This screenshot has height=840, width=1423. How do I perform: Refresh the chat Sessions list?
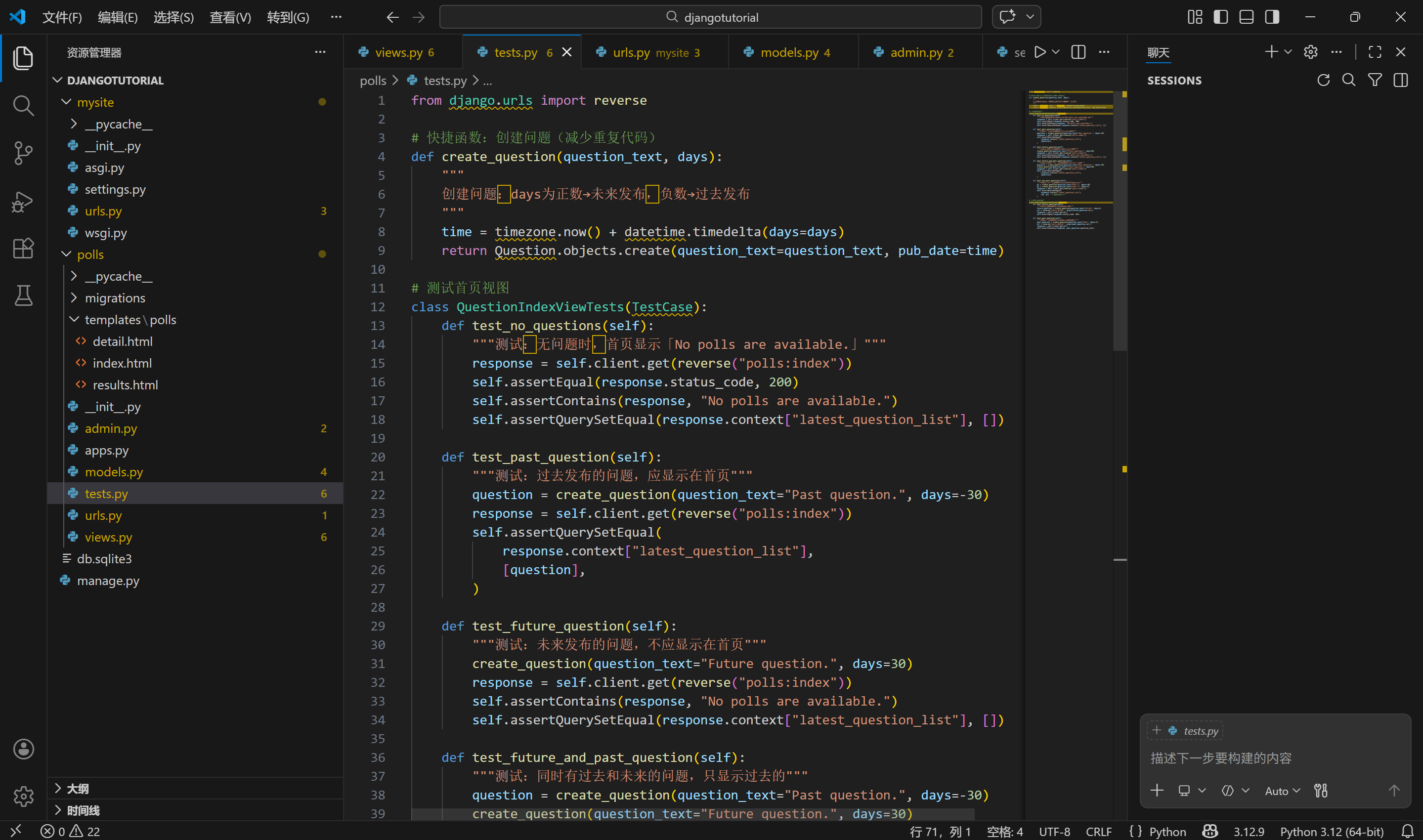1323,81
